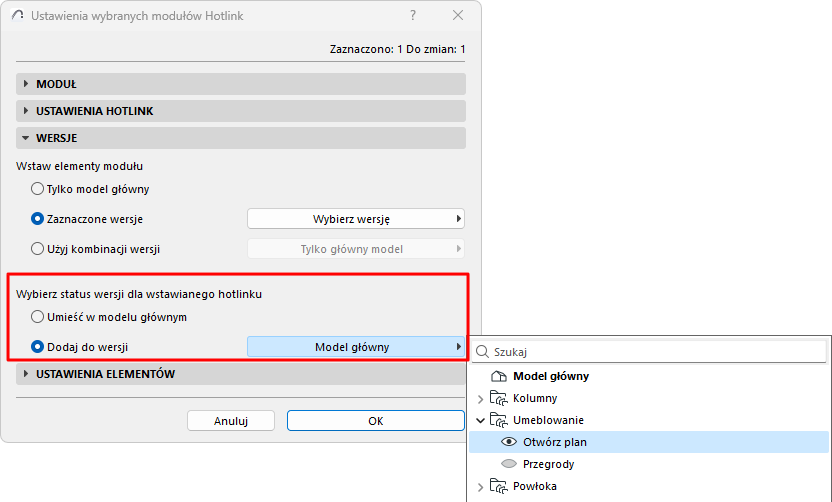Expand the USTAWIENIA ELEMENTÓW section
This screenshot has width=832, height=502.
click(x=241, y=374)
